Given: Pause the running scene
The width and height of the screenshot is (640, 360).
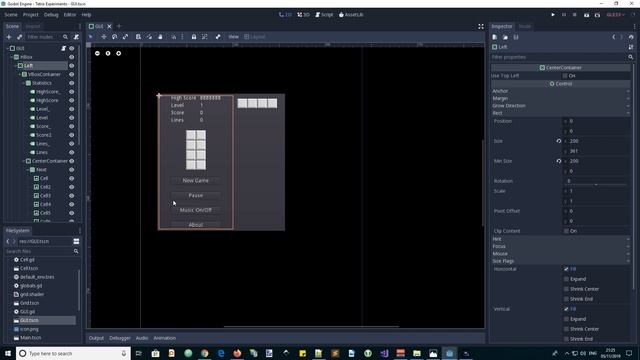Looking at the screenshot, I should pos(564,15).
